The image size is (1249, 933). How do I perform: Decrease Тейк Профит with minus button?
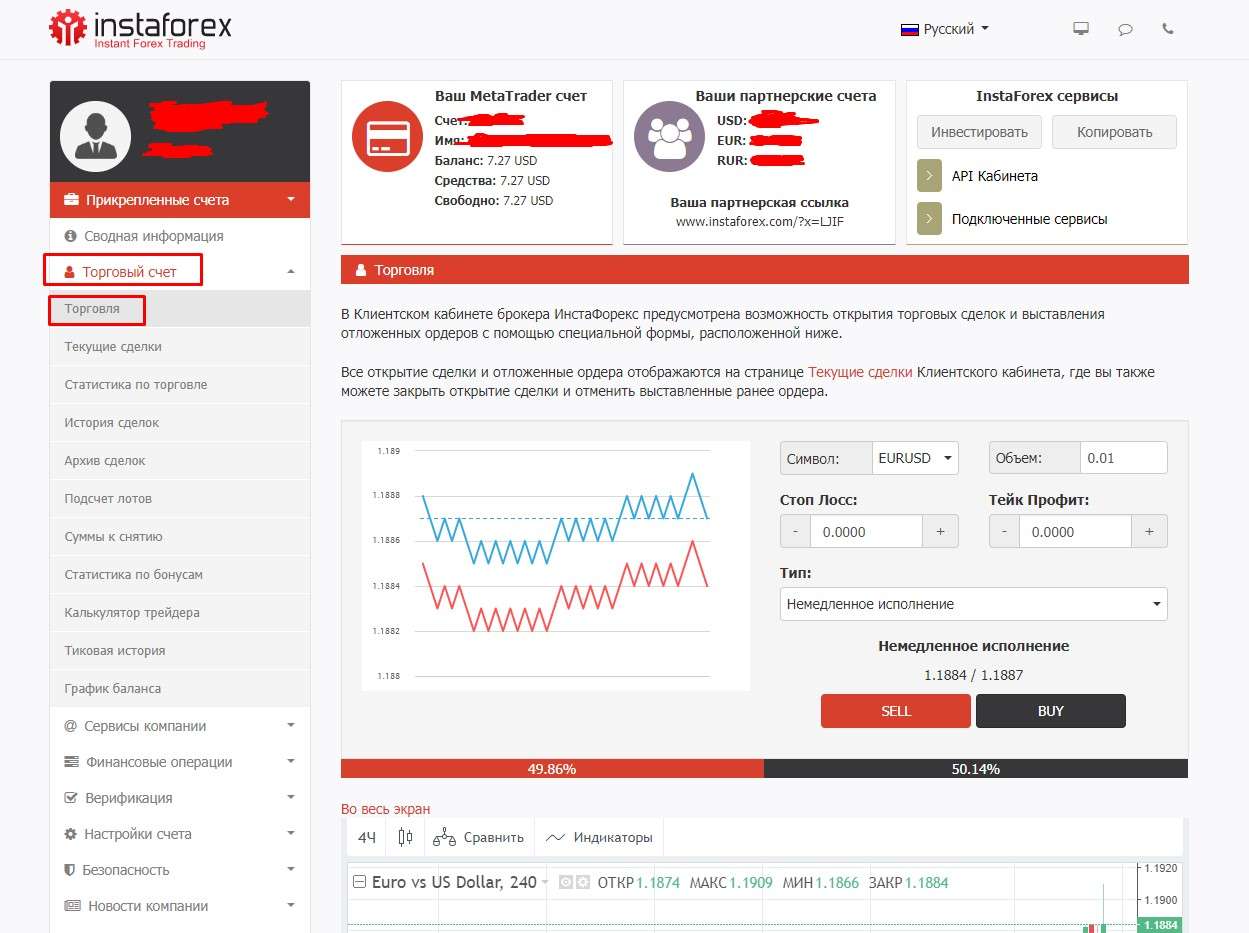(x=1004, y=532)
